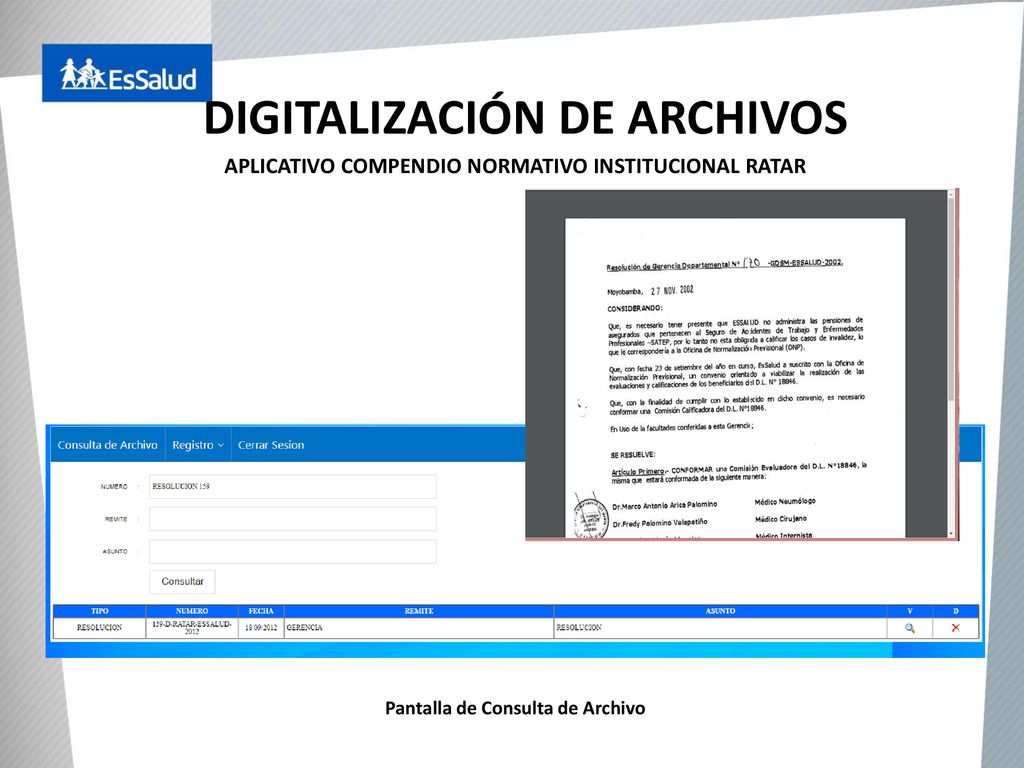
Task: Select the NUMERO column header
Action: coord(192,611)
